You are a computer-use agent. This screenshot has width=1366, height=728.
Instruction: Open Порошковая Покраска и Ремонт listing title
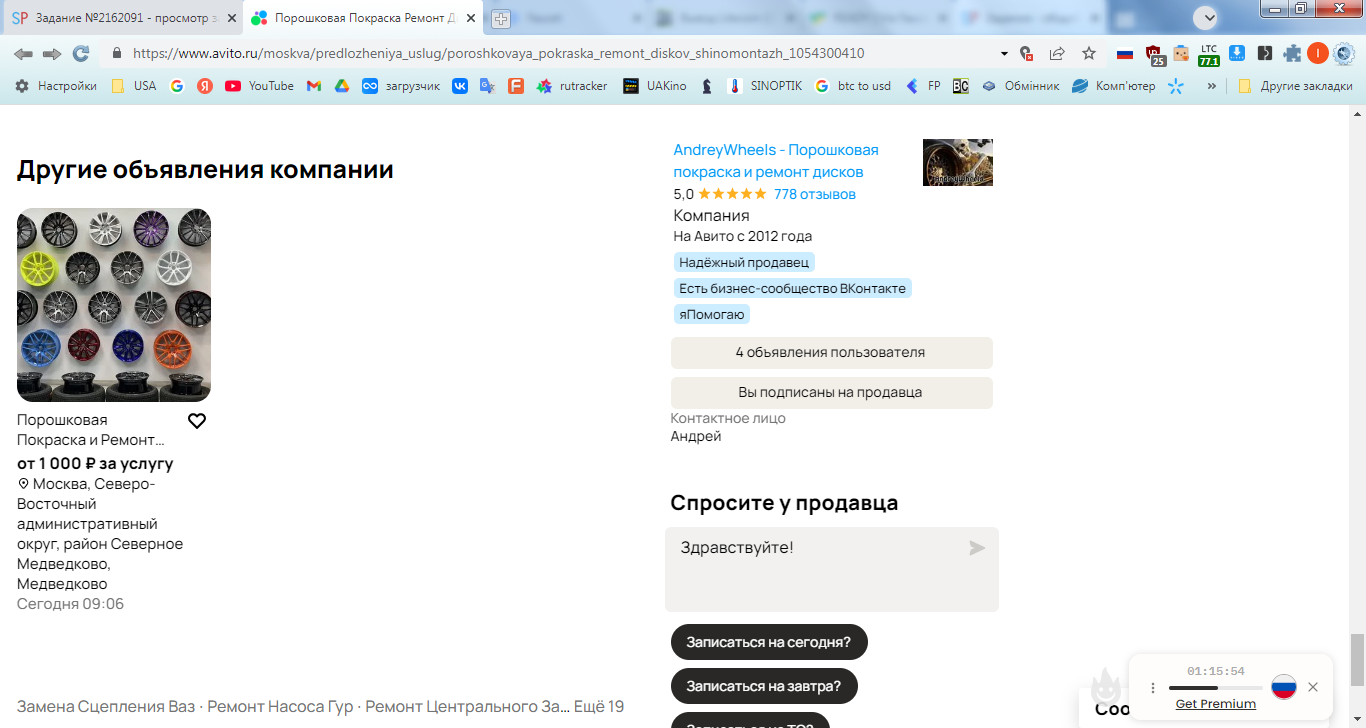click(90, 430)
